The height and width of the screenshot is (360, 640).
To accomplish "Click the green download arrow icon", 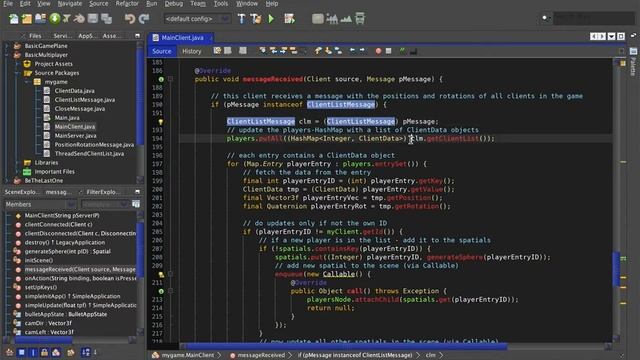I will [x=54, y=19].
